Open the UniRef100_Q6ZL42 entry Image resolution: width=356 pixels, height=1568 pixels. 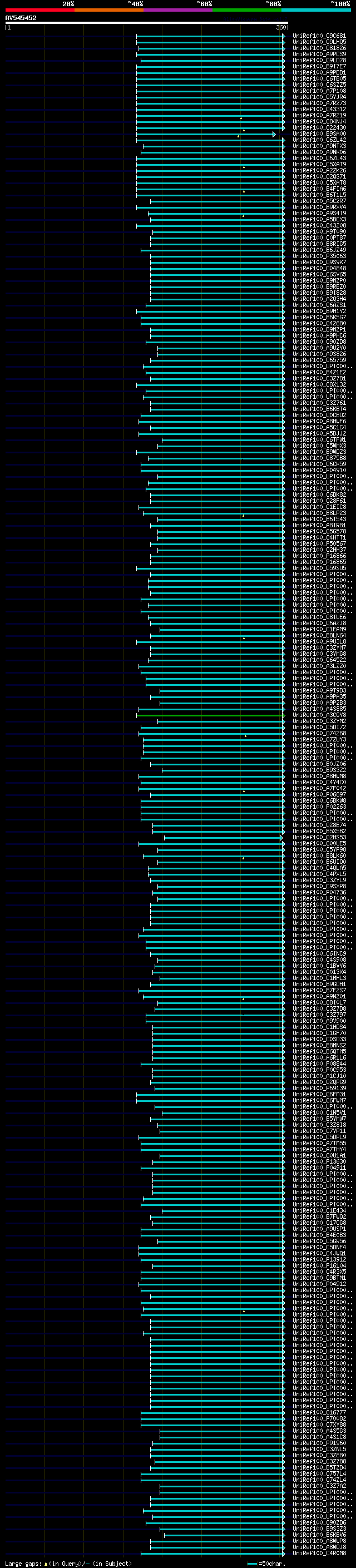(x=319, y=140)
